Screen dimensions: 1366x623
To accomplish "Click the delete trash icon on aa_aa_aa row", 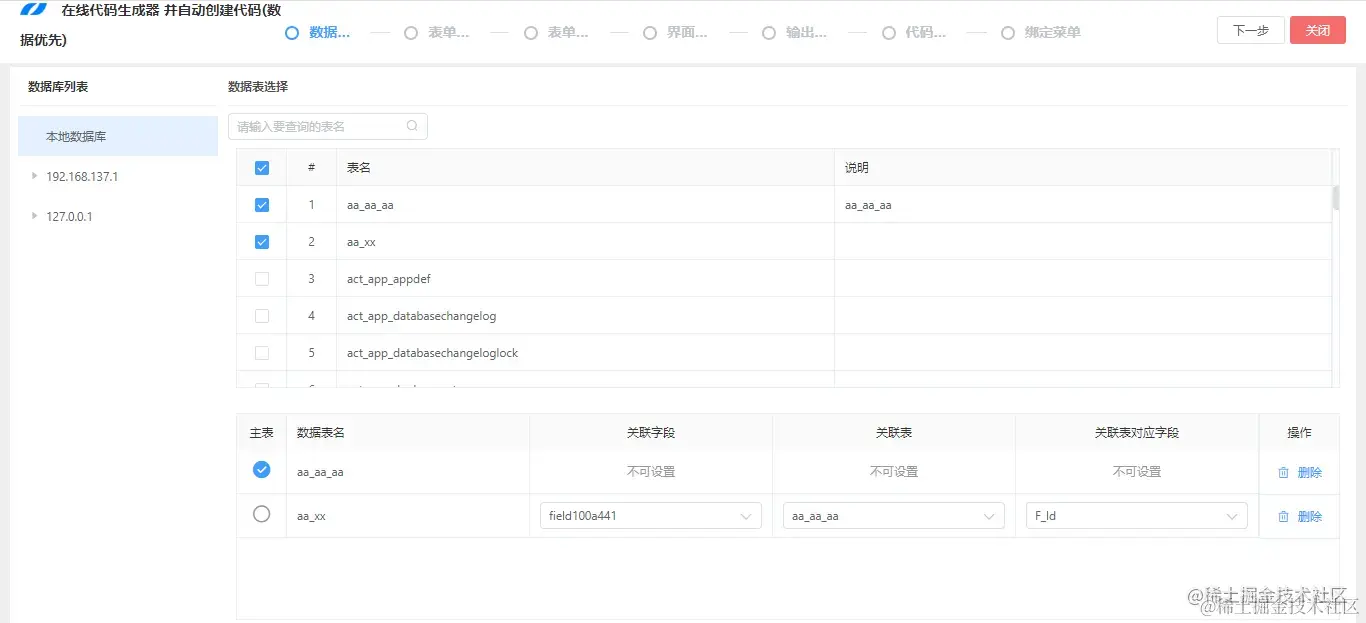I will pyautogui.click(x=1284, y=471).
